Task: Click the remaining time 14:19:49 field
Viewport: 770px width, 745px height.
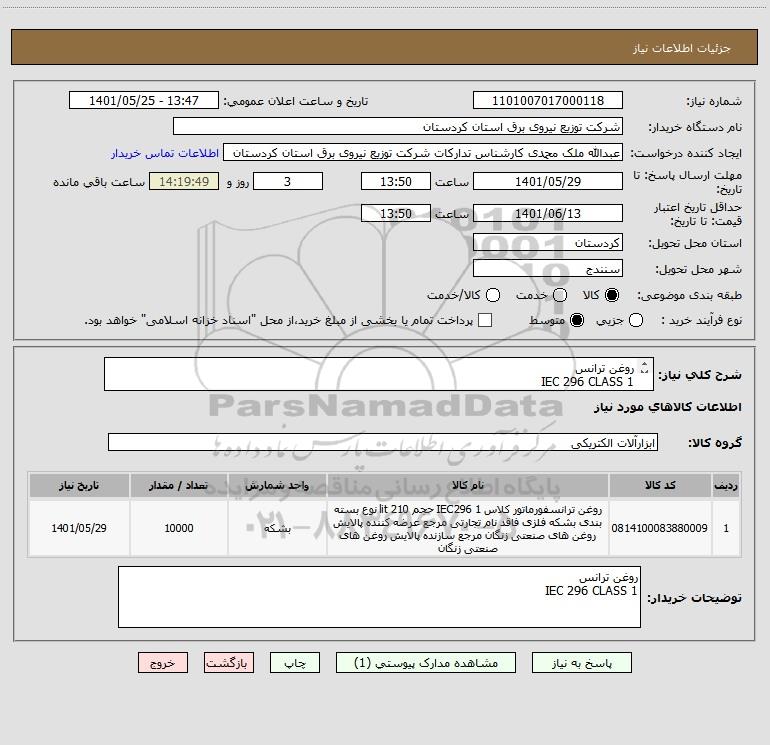Action: coord(184,181)
